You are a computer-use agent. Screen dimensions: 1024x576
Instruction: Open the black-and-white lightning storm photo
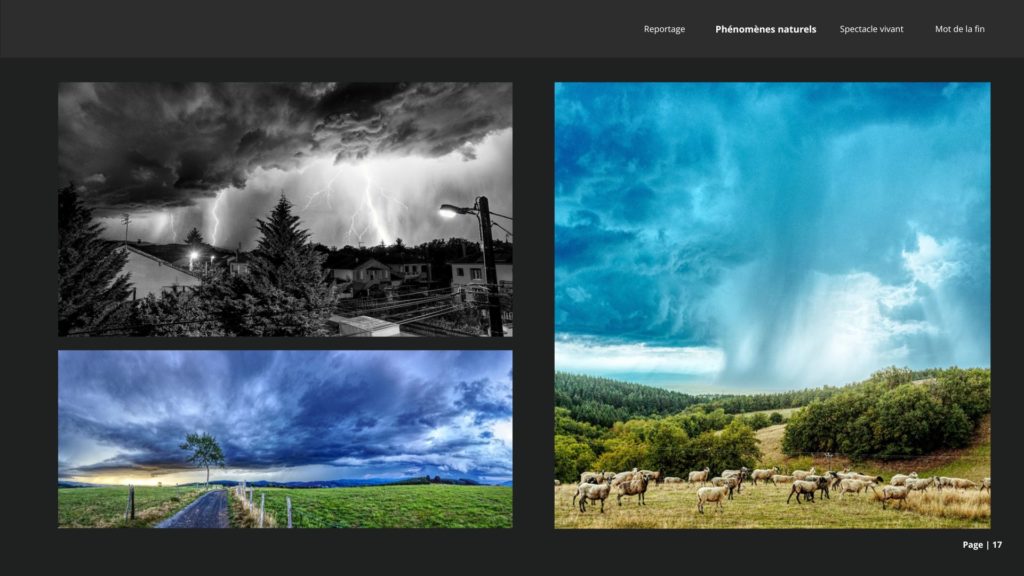coord(285,209)
